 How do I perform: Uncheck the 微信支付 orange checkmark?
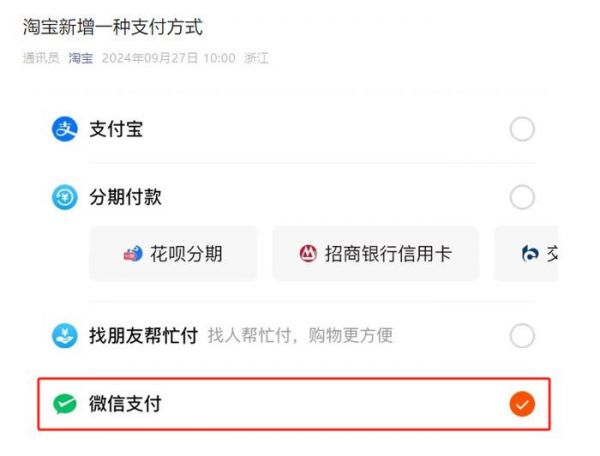pyautogui.click(x=522, y=404)
